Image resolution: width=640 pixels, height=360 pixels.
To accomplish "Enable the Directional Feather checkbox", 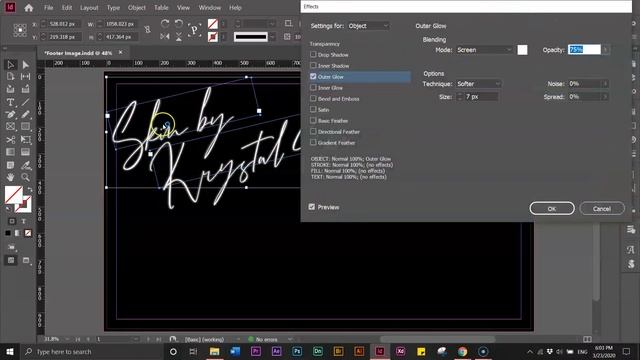I will tap(313, 131).
